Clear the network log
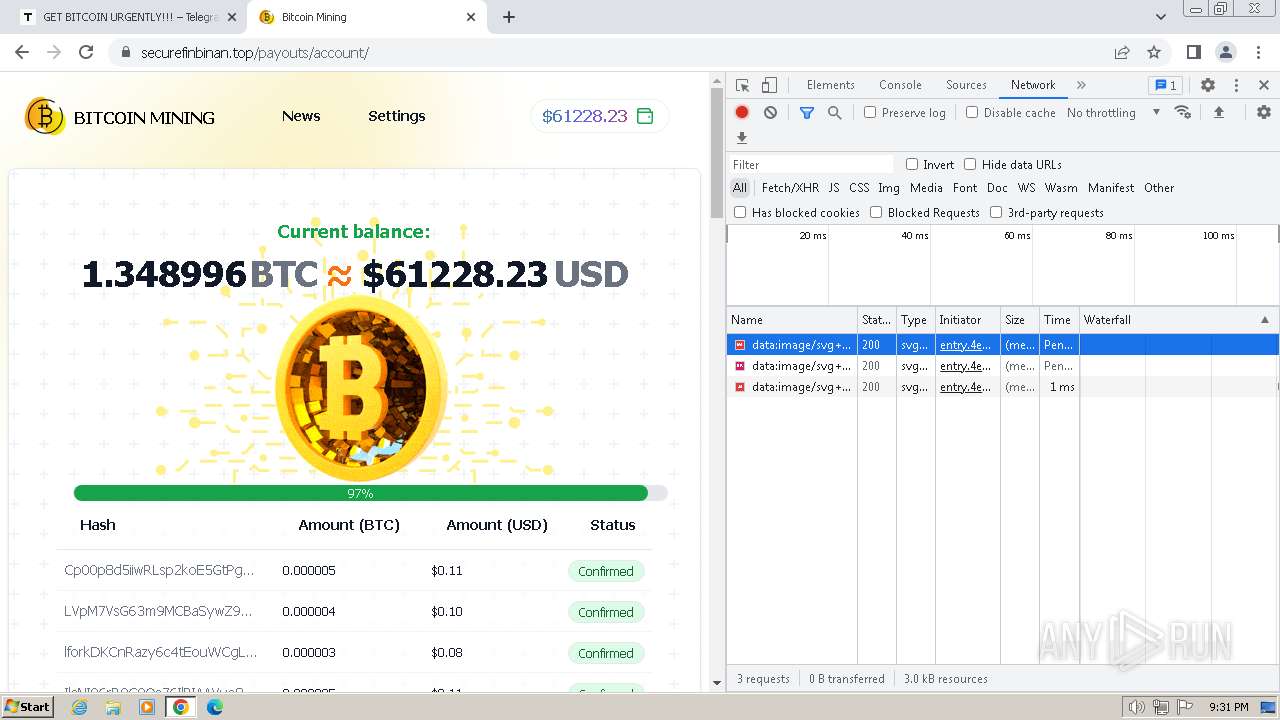Viewport: 1280px width, 720px height. pyautogui.click(x=770, y=113)
